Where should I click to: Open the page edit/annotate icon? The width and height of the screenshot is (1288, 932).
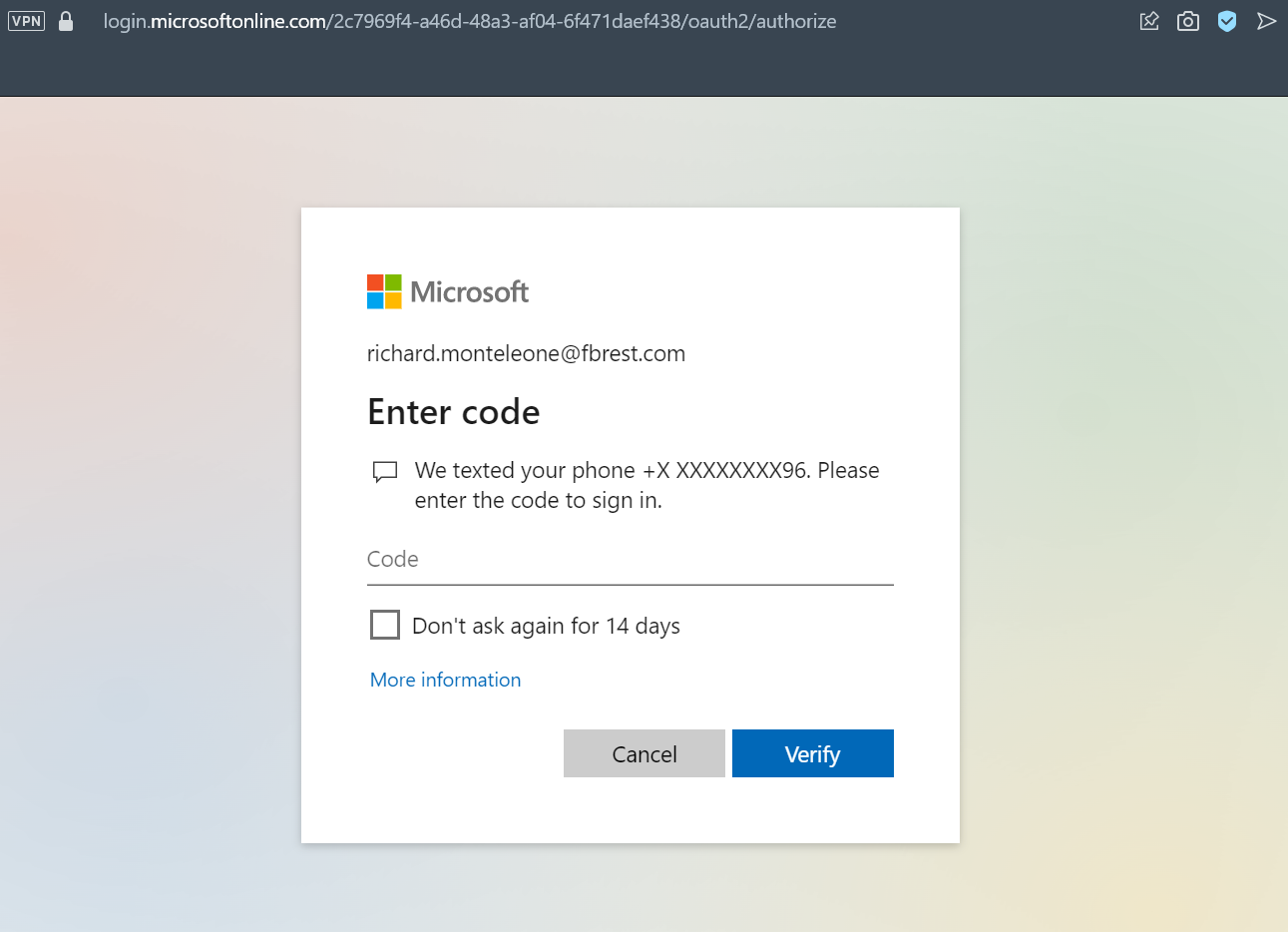1149,21
